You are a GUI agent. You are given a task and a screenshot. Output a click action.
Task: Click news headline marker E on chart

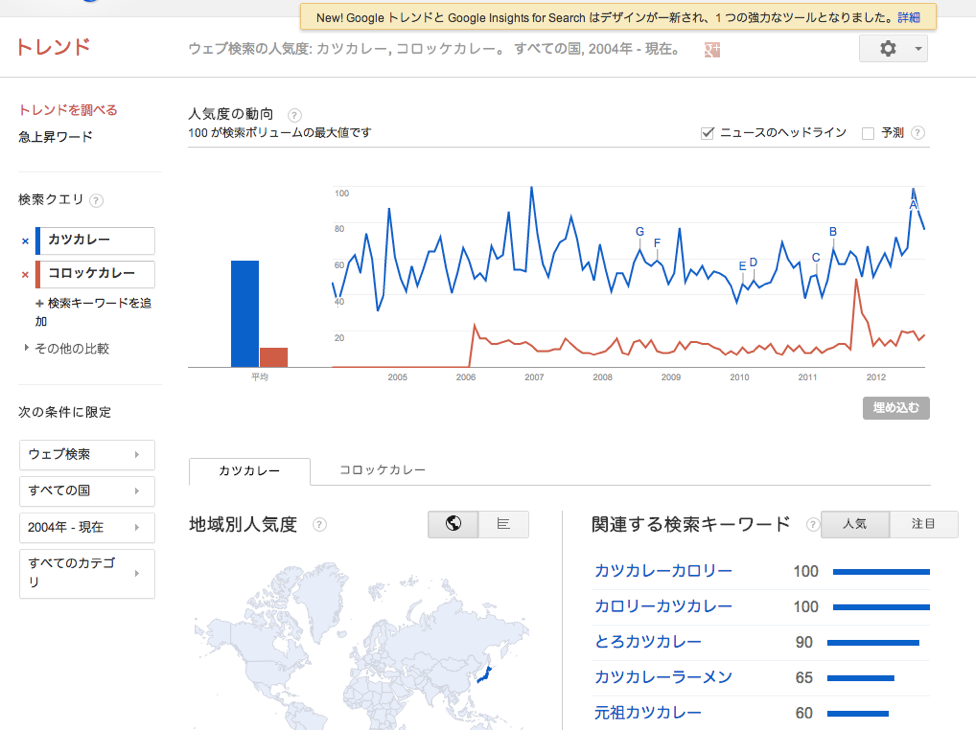[742, 266]
